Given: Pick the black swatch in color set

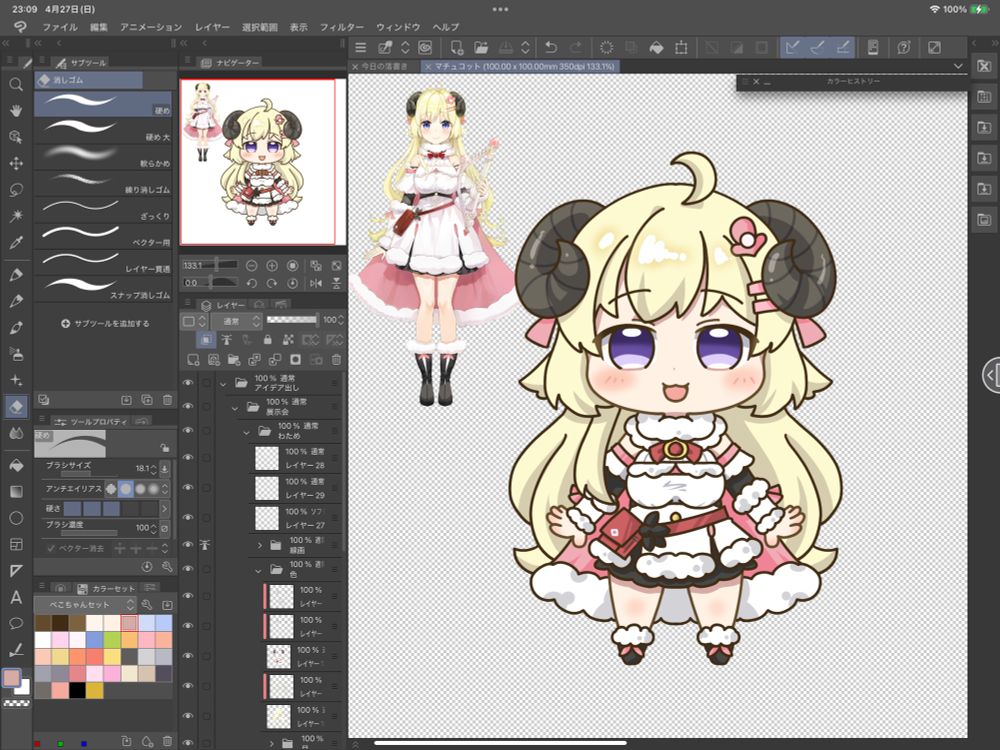Looking at the screenshot, I should [x=77, y=690].
